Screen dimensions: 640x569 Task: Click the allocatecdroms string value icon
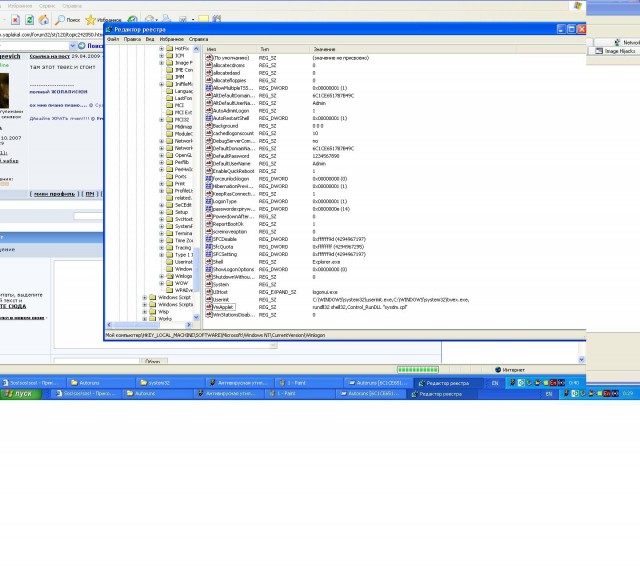209,65
